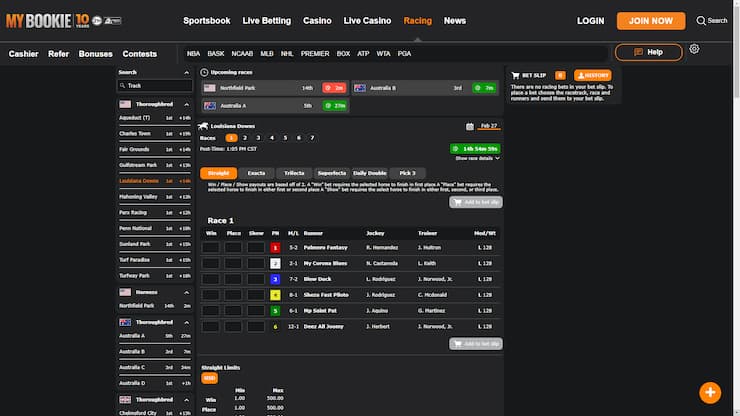Click the JOIN NOW button
Viewport: 740px width, 416px height.
click(651, 21)
